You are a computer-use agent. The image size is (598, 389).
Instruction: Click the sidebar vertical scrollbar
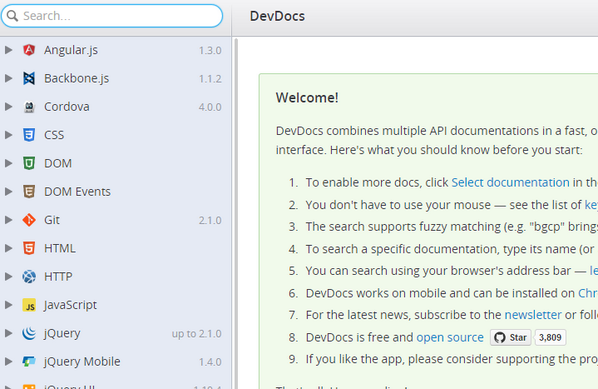click(x=236, y=213)
